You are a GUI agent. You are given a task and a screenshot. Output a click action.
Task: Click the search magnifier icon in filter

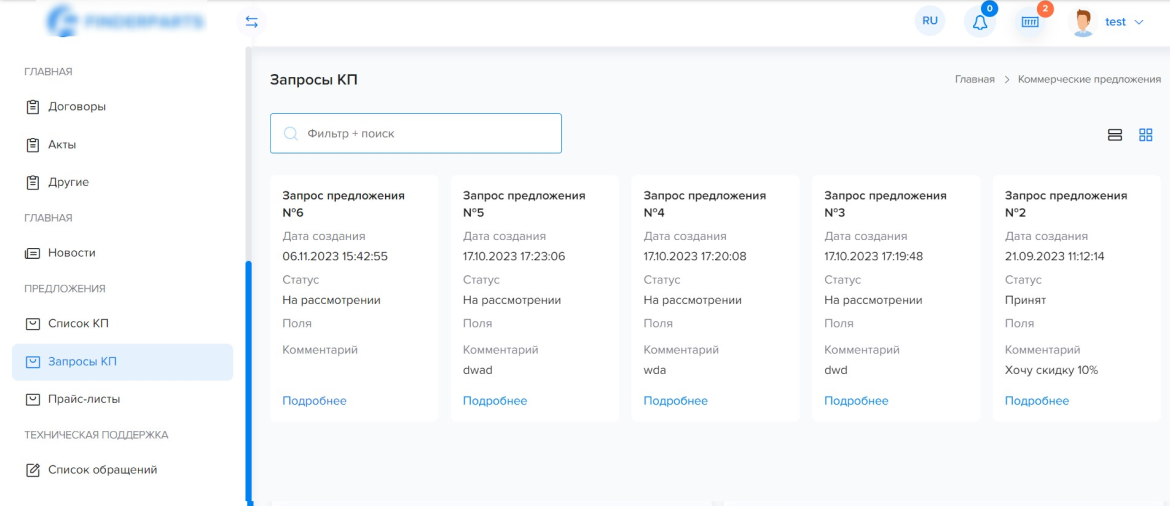[291, 134]
